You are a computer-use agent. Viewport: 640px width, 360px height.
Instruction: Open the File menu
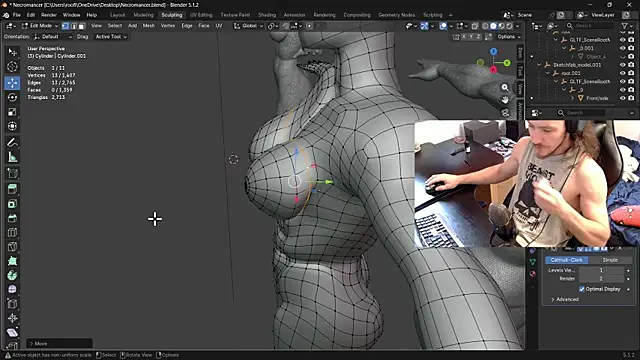click(x=16, y=15)
